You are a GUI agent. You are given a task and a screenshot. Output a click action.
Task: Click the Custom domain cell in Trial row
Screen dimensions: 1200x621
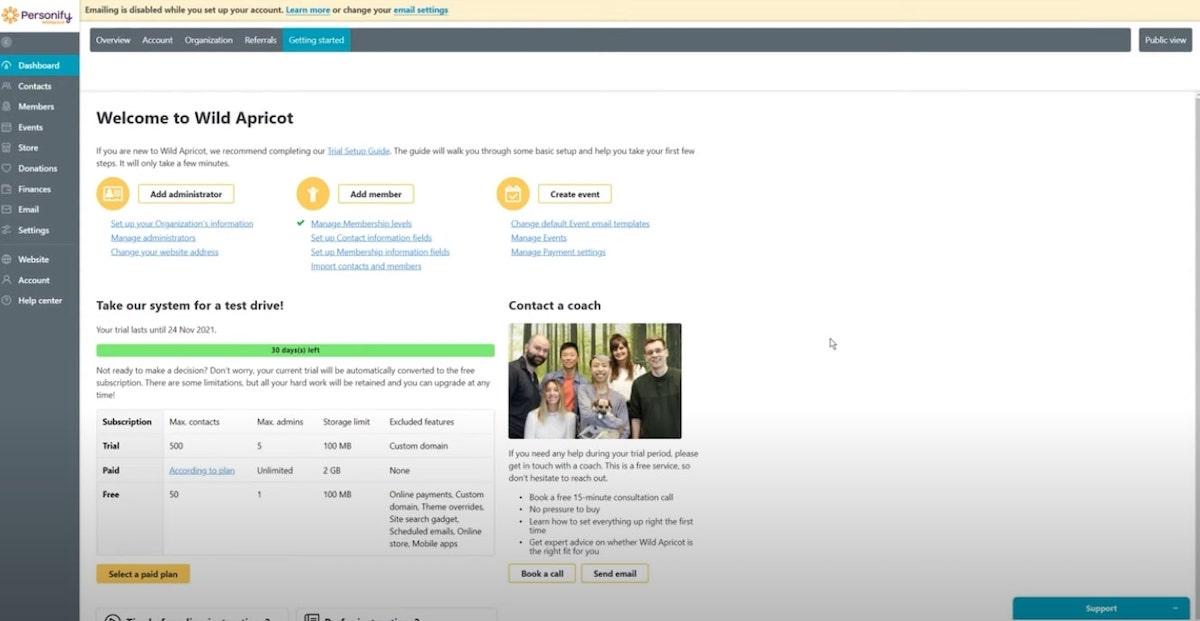click(418, 446)
